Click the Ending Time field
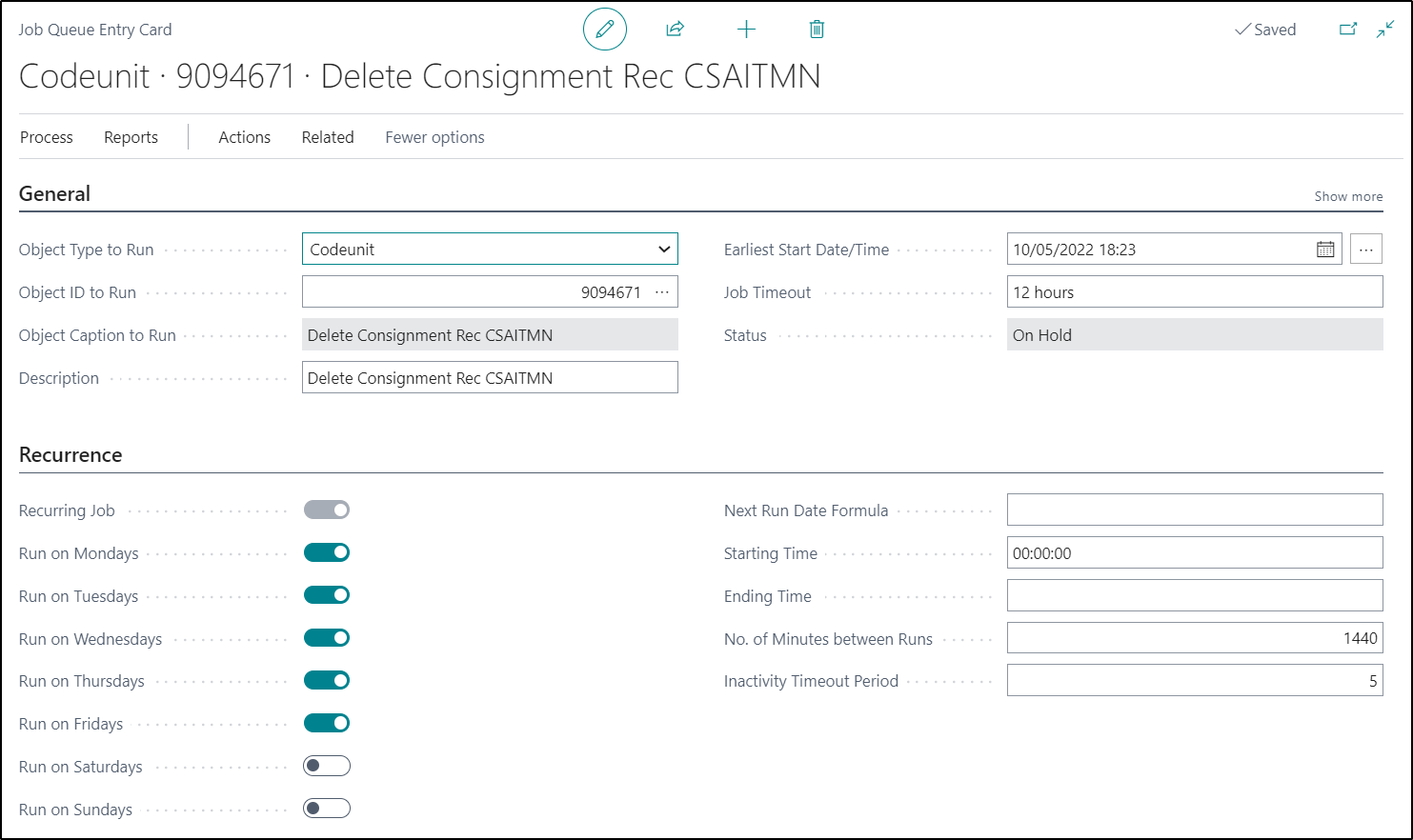1413x840 pixels. coord(1195,595)
